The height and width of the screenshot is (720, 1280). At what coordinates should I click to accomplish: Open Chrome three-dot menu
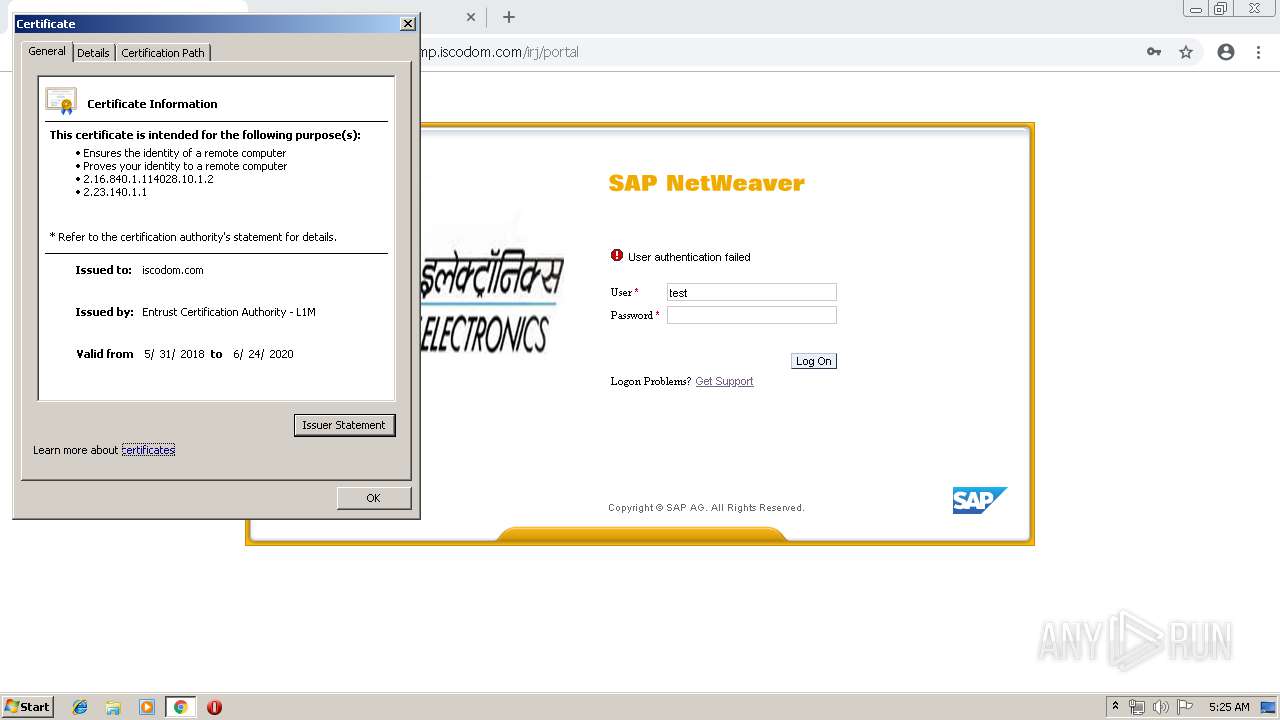tap(1258, 52)
